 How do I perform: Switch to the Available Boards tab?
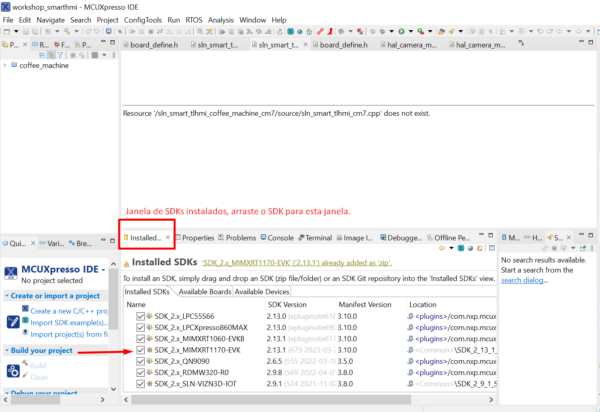click(x=204, y=291)
